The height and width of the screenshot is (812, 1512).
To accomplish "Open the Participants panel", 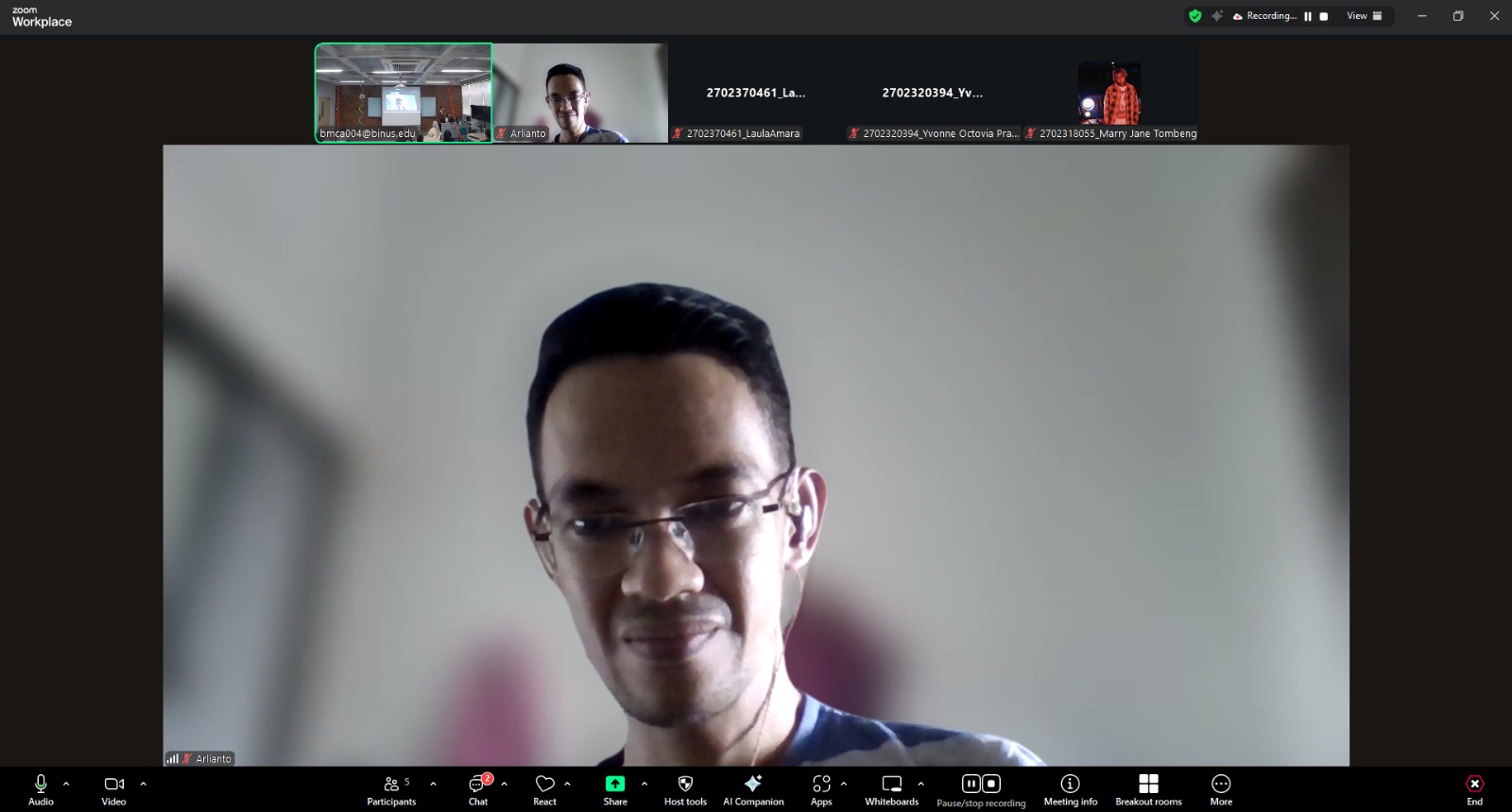I will [391, 789].
